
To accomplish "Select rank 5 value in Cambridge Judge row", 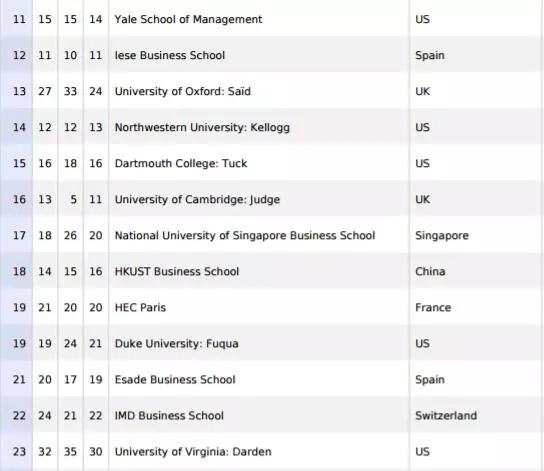I will (73, 199).
